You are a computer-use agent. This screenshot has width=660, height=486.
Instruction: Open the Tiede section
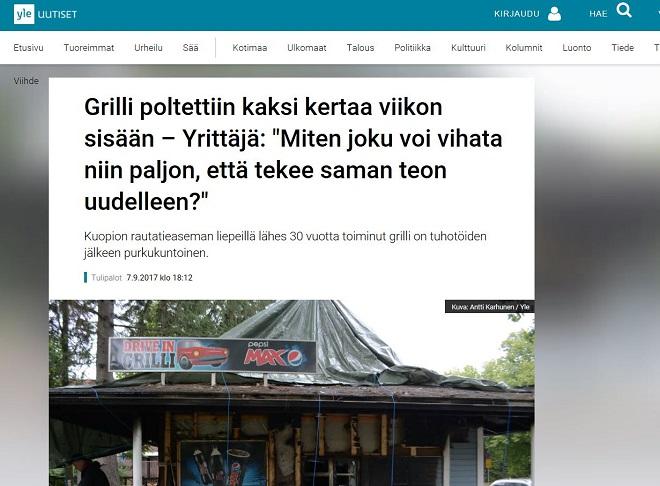(x=623, y=48)
